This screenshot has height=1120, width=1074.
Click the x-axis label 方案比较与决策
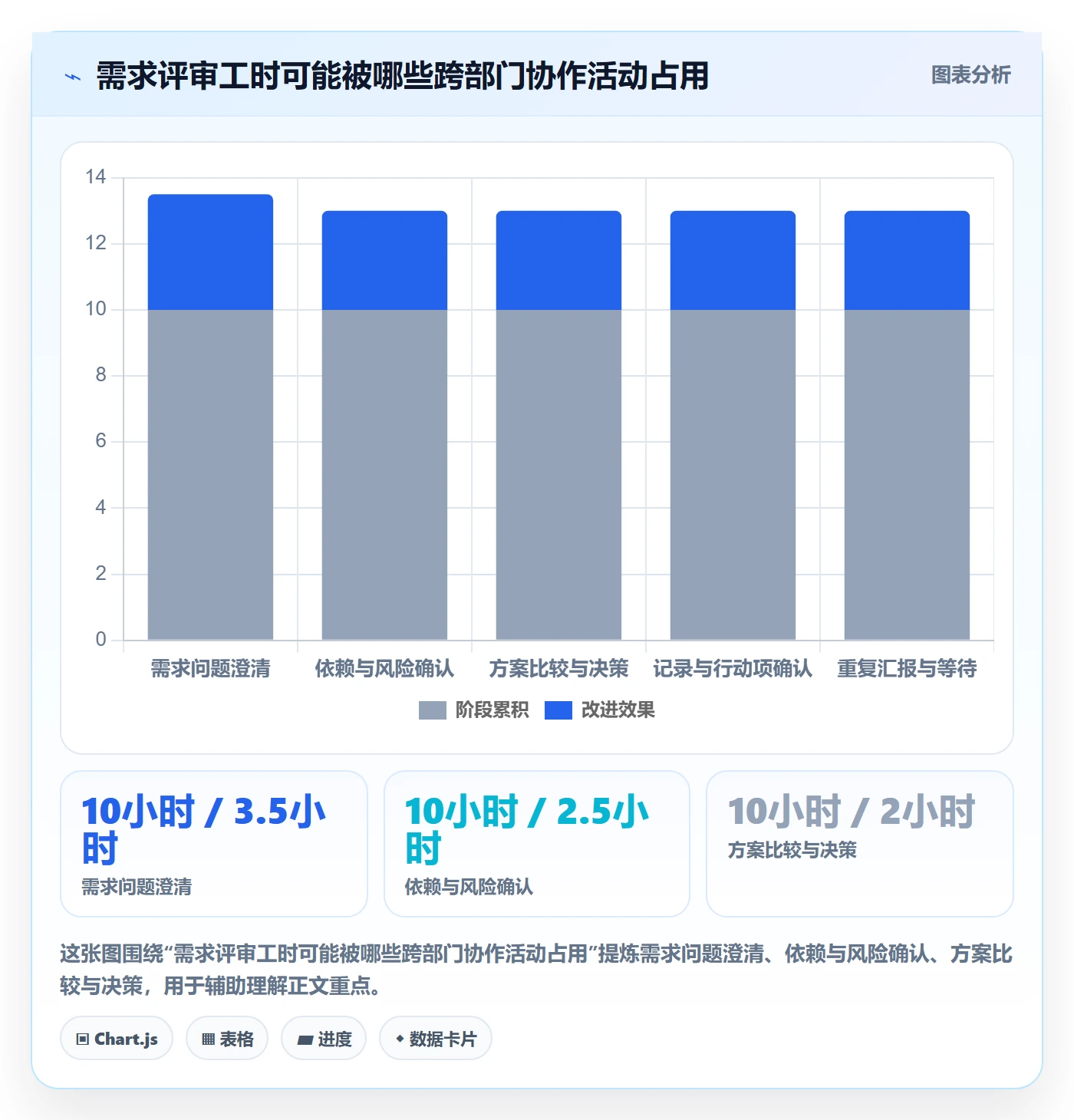(x=558, y=669)
